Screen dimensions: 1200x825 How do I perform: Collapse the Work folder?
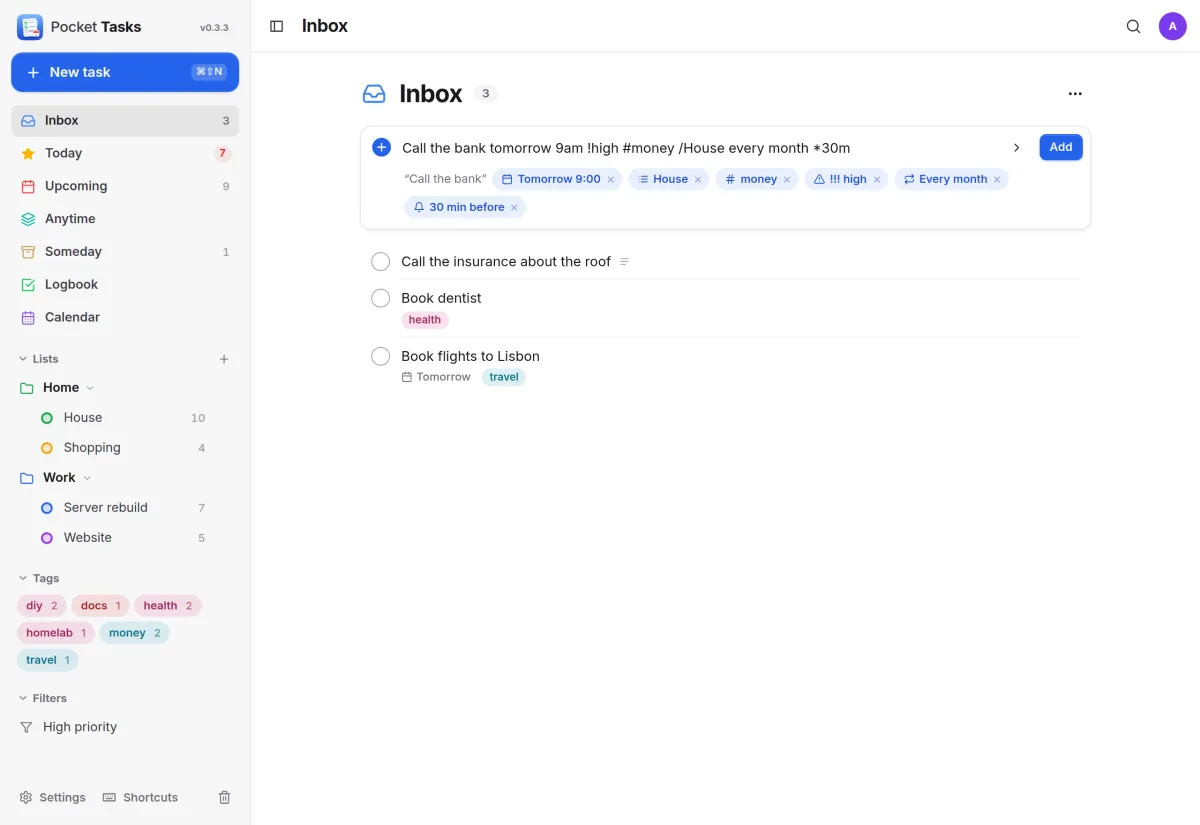tap(87, 478)
